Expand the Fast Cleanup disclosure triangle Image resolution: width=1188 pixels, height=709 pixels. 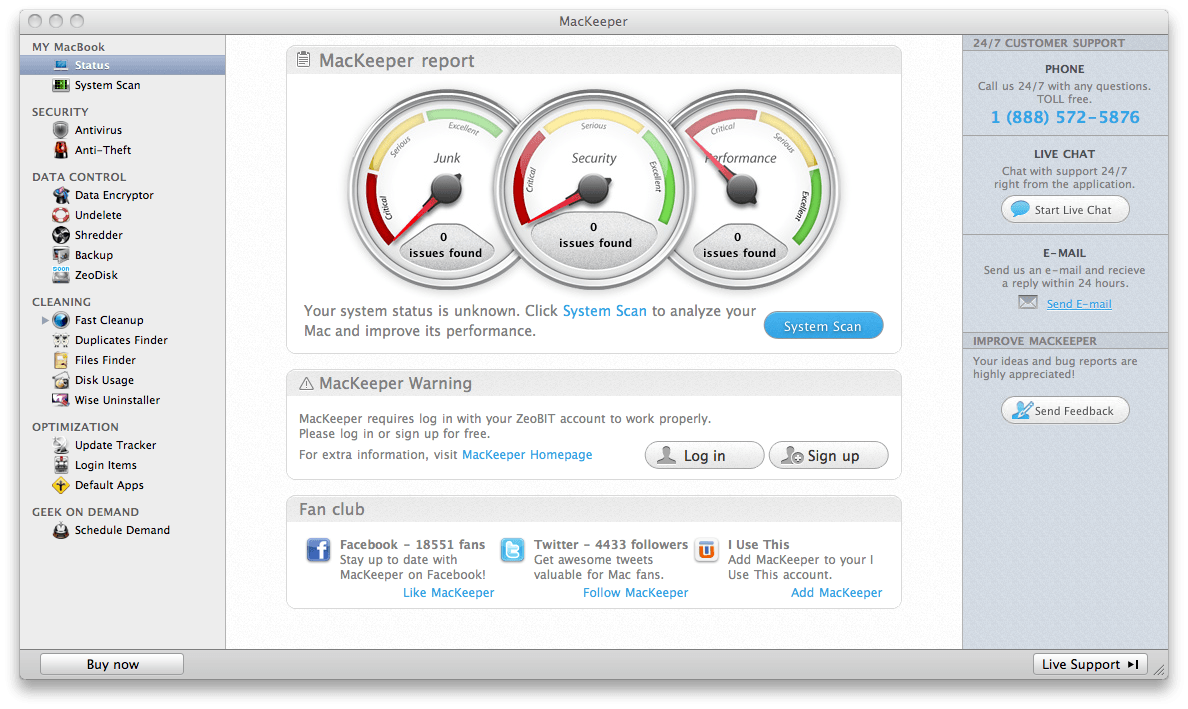click(45, 320)
